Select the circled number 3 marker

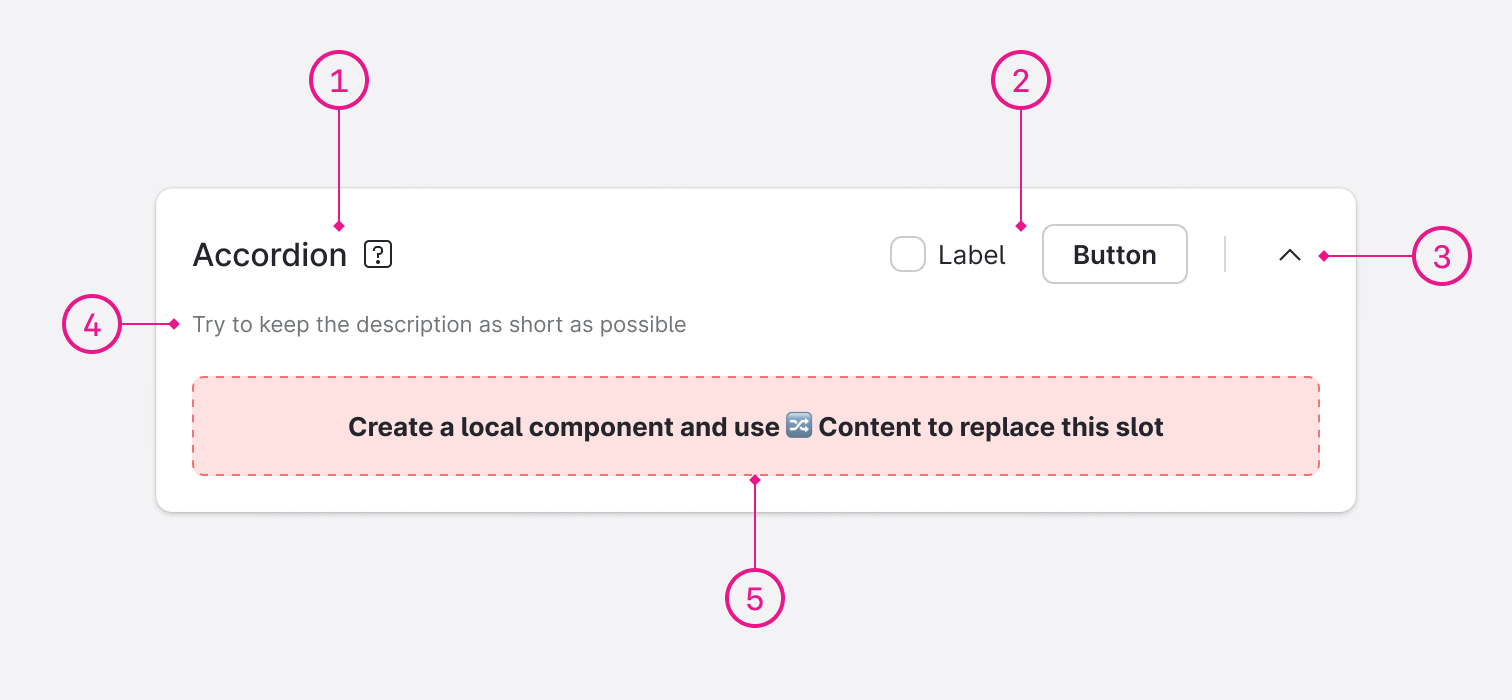click(1441, 256)
